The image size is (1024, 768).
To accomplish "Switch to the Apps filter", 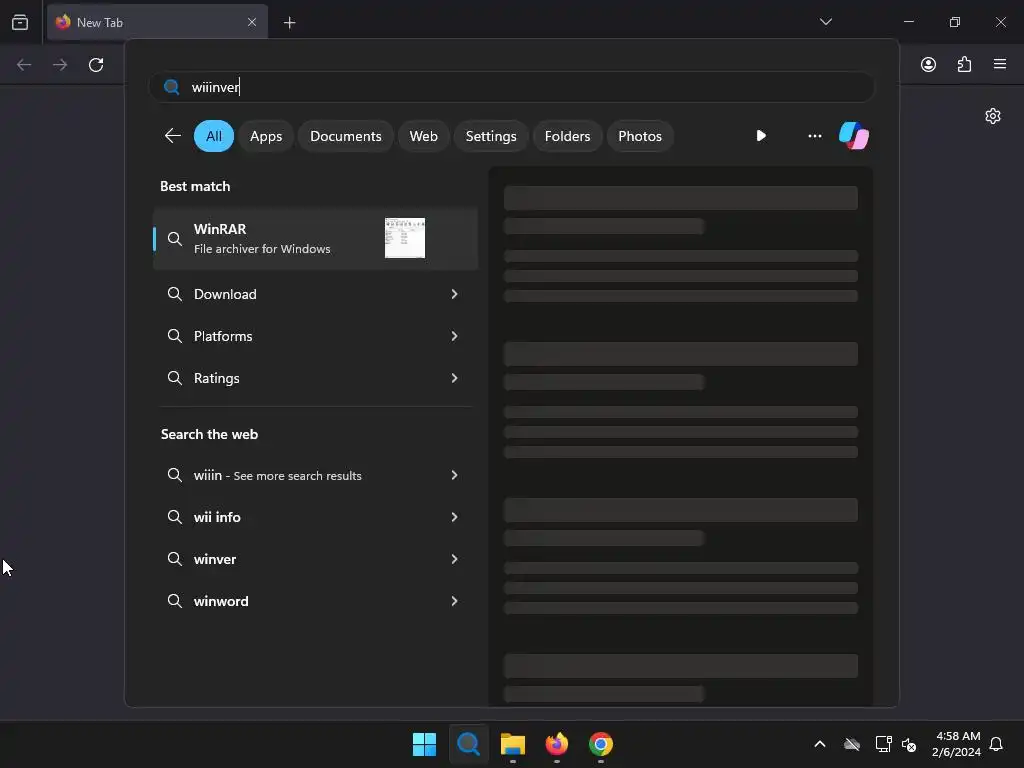I will coord(266,136).
